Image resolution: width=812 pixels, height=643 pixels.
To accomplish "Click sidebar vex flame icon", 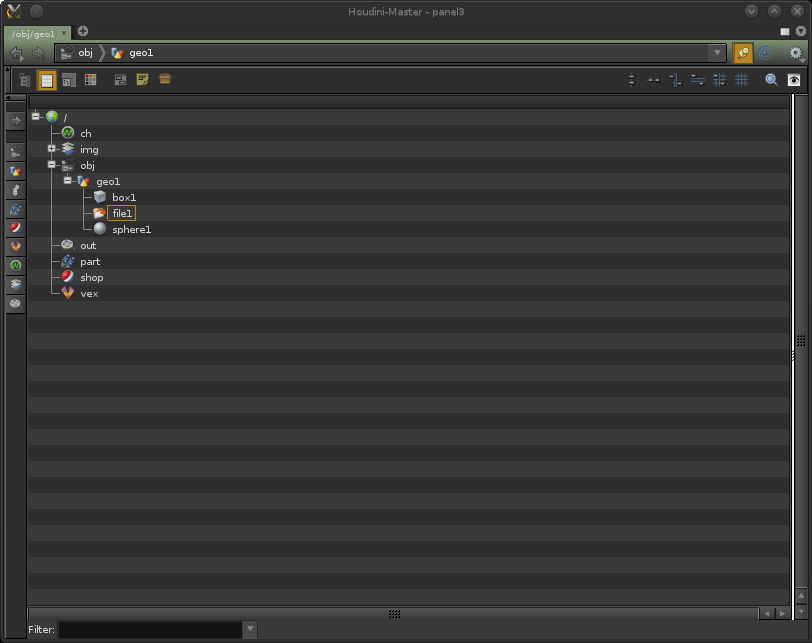I will 16,246.
